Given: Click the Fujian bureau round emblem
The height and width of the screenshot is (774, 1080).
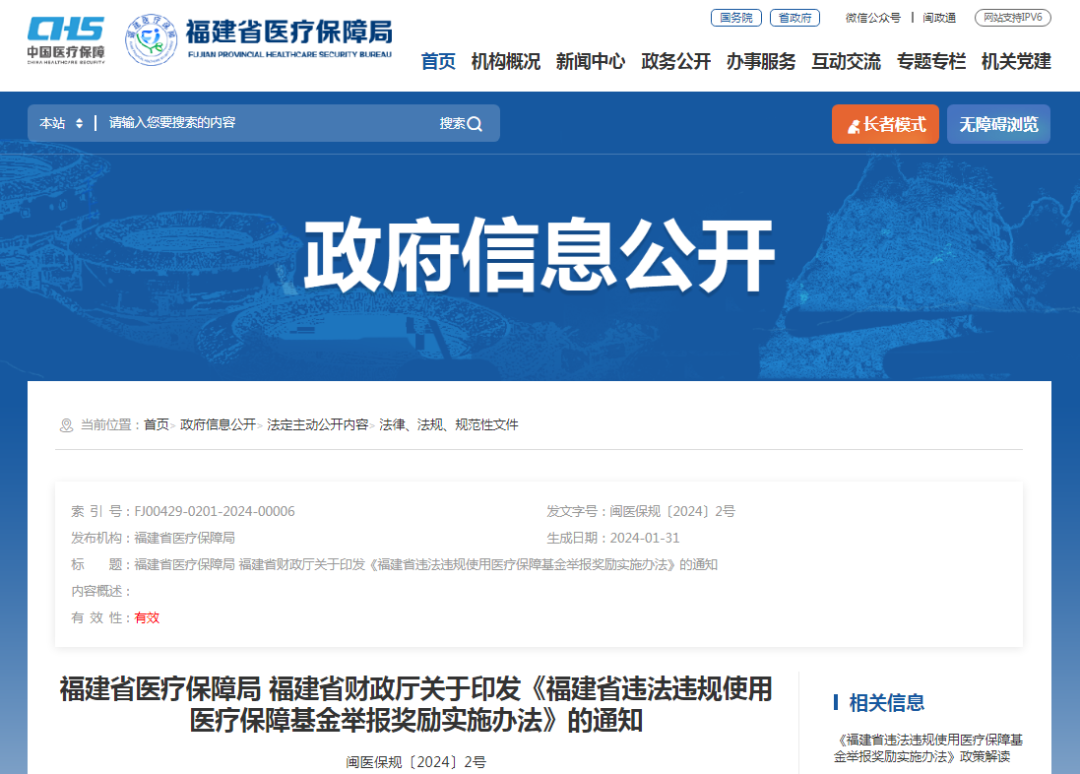Looking at the screenshot, I should click(151, 40).
